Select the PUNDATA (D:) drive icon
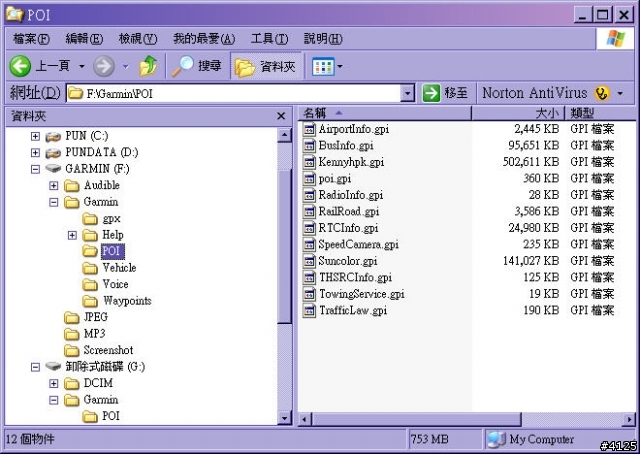The width and height of the screenshot is (640, 454). (x=53, y=152)
